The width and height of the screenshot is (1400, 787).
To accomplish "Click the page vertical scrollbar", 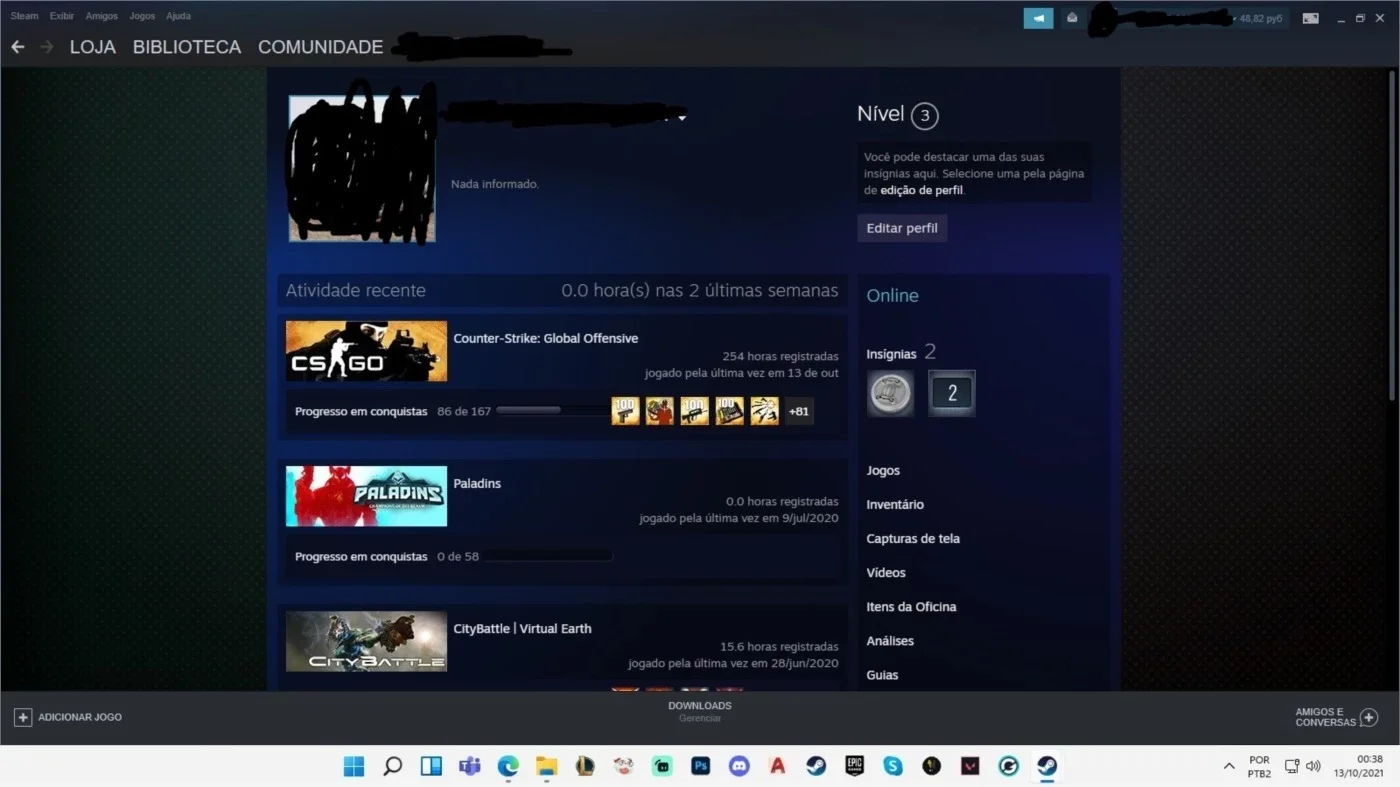I will point(1393,236).
